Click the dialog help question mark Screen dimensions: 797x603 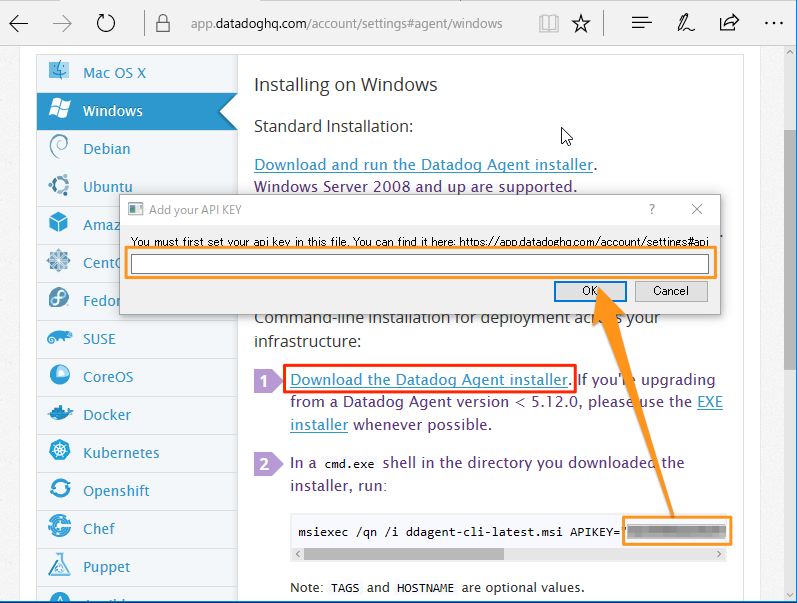[652, 209]
